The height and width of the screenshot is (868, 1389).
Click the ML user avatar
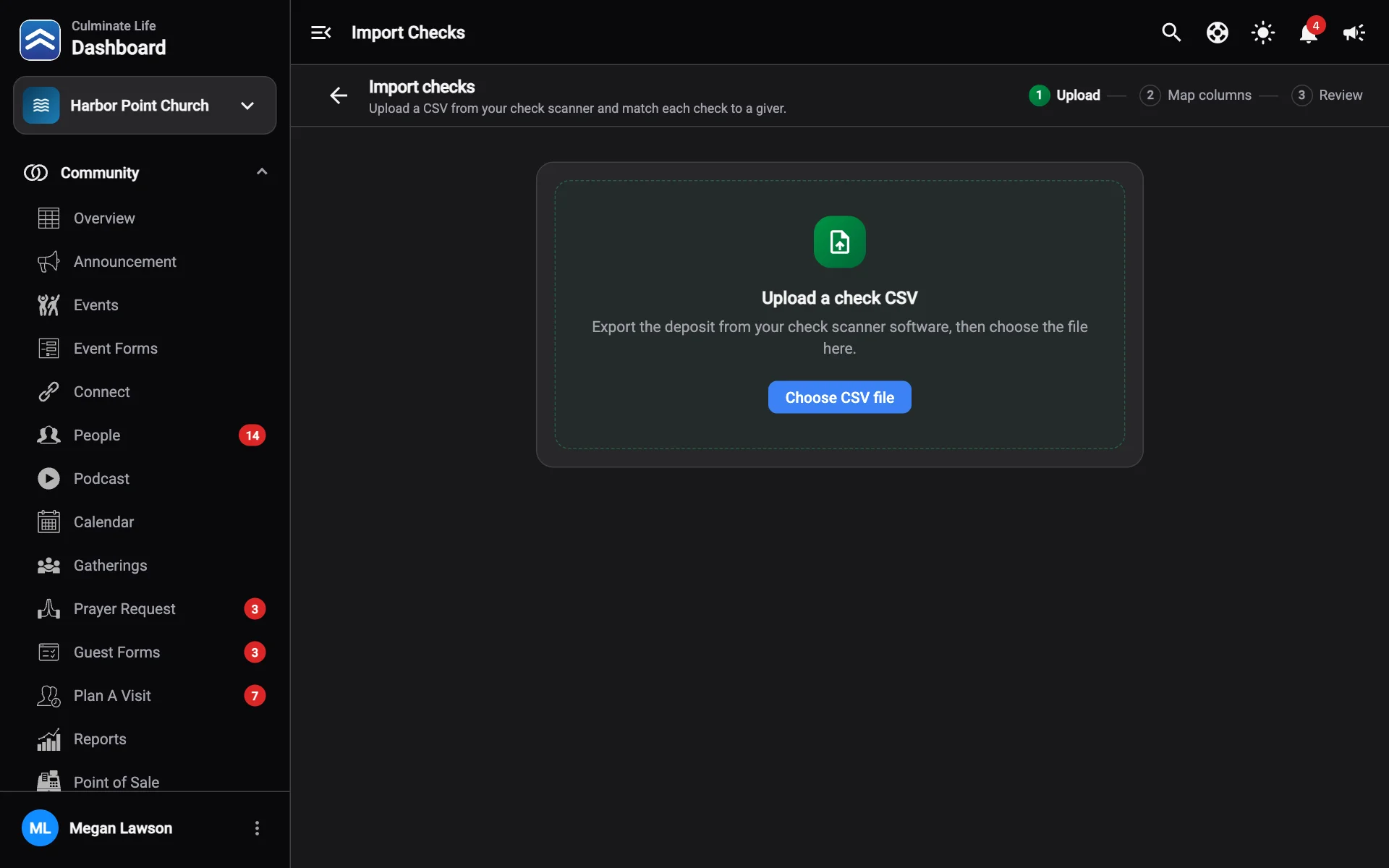[x=40, y=828]
